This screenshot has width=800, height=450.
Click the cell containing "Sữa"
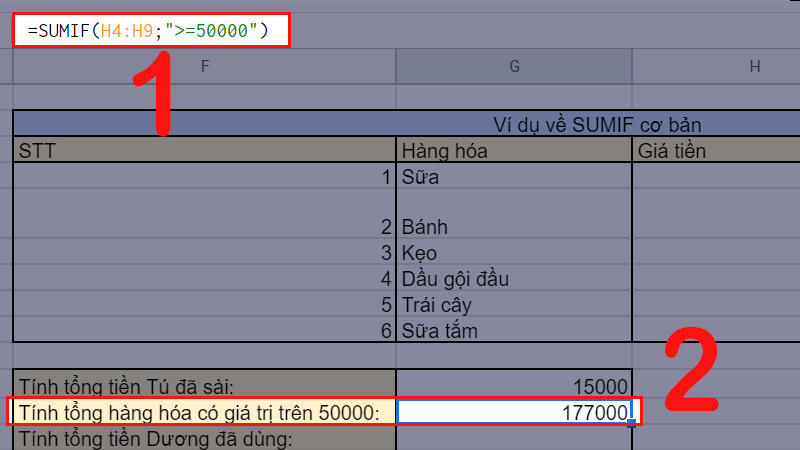(514, 178)
